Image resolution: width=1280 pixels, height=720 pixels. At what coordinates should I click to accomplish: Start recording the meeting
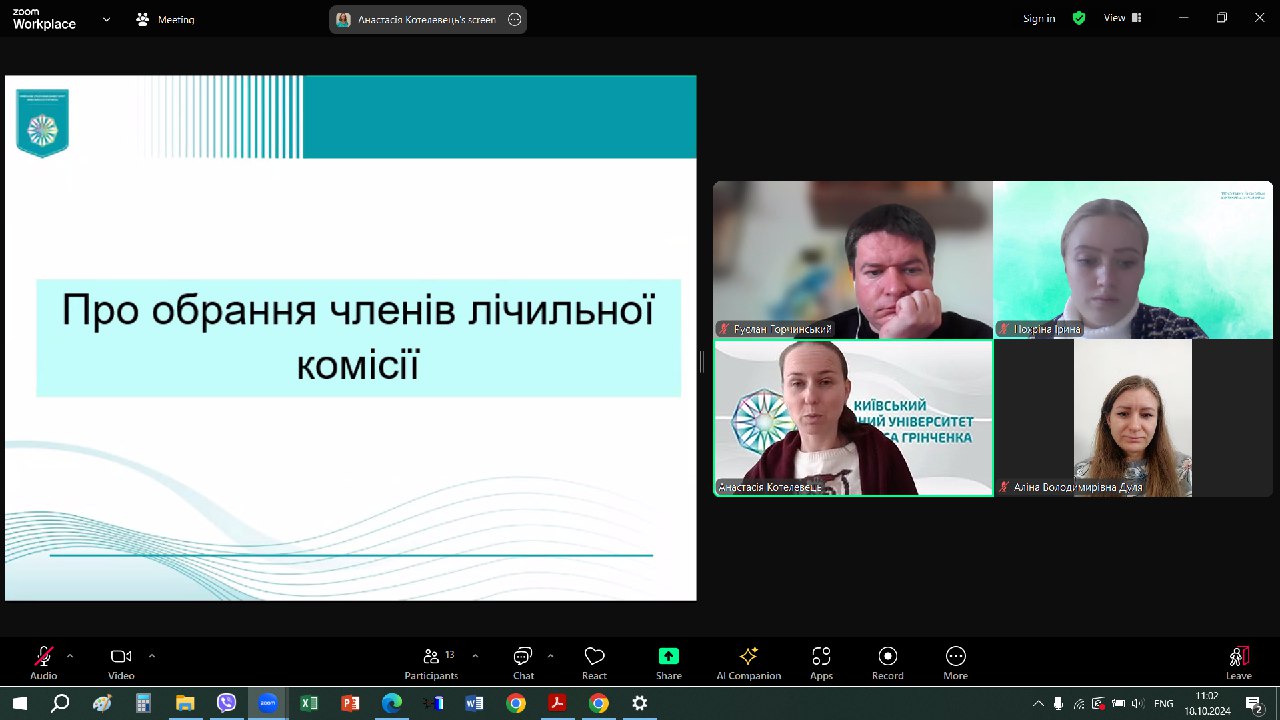point(887,662)
